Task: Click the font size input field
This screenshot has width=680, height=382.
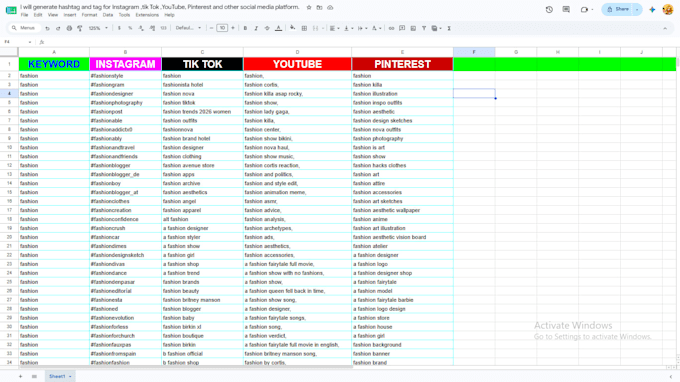Action: pos(222,28)
